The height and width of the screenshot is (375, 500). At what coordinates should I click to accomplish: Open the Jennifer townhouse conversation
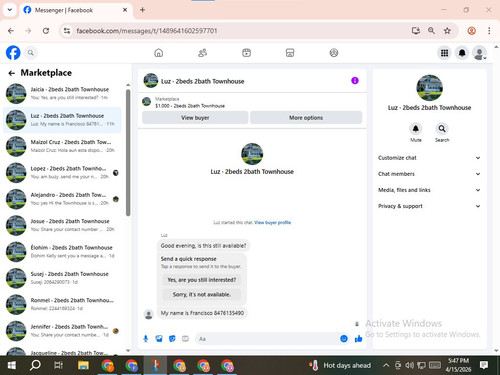tap(63, 331)
